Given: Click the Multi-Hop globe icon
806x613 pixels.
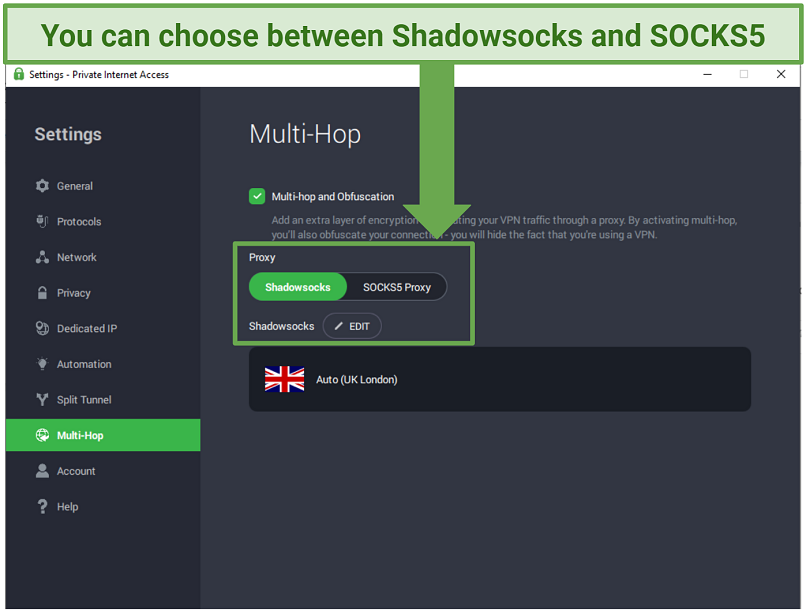Looking at the screenshot, I should (42, 435).
